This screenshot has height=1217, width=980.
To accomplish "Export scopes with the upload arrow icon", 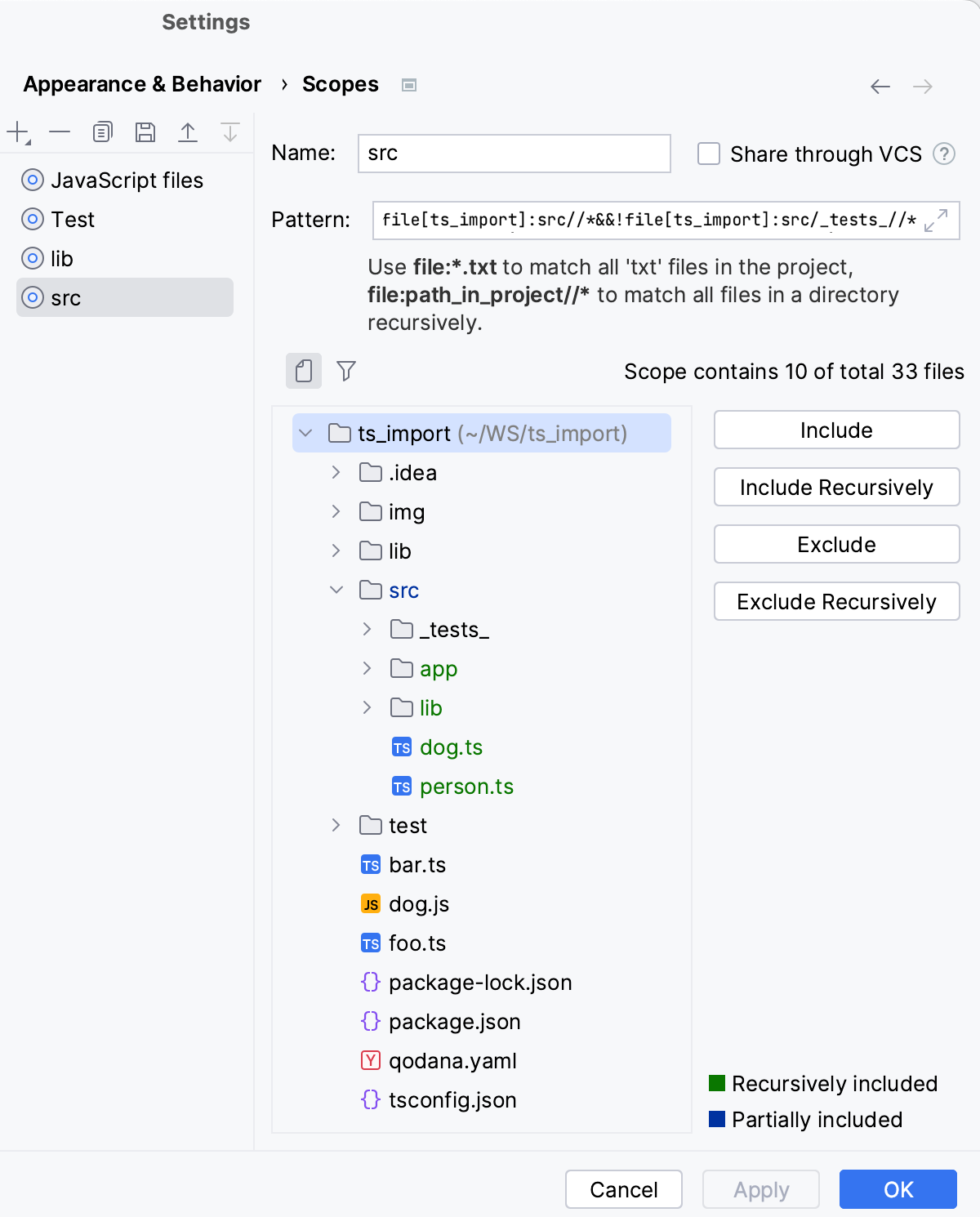I will pos(188,132).
